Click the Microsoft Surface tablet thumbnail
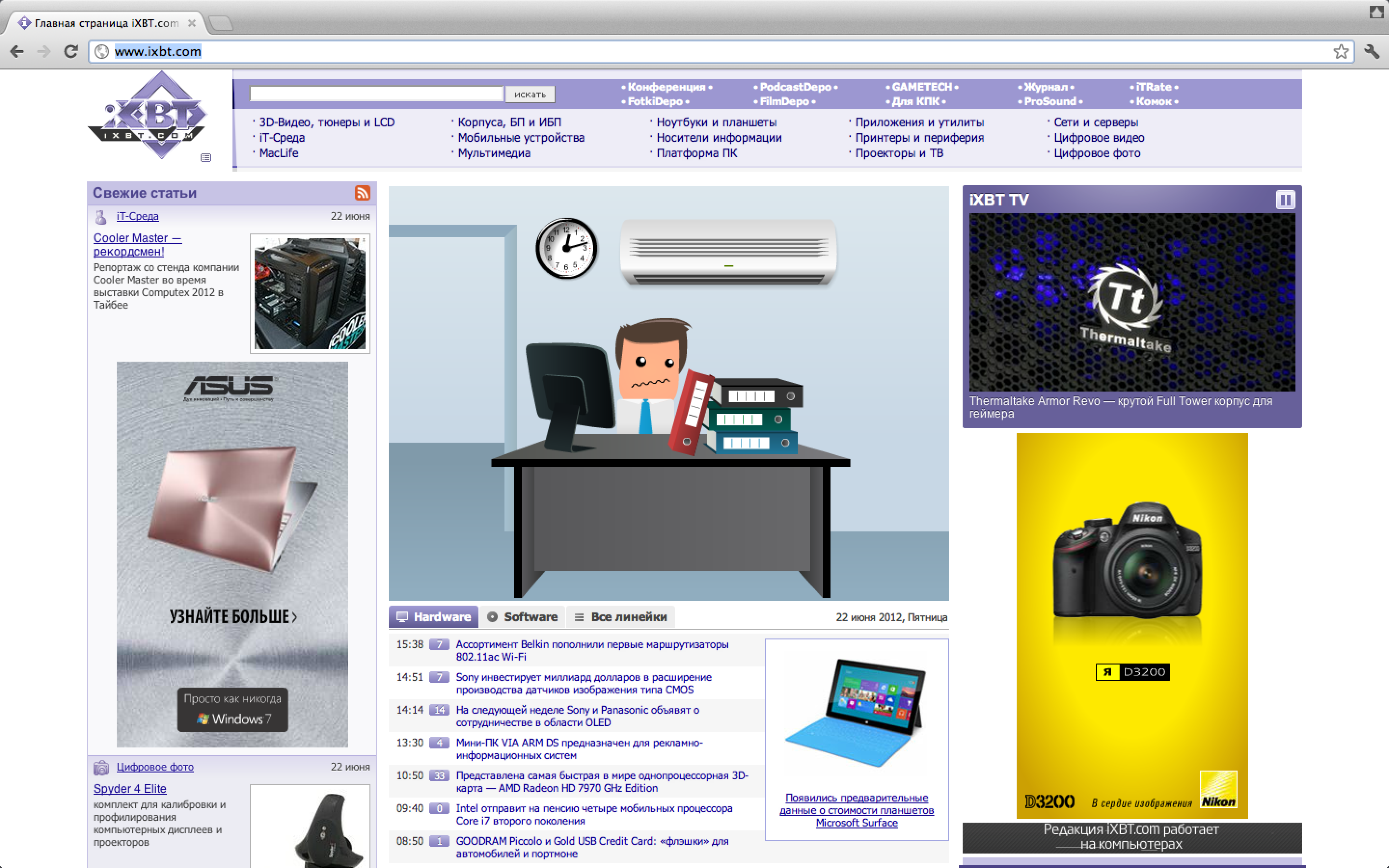1389x868 pixels. pyautogui.click(x=856, y=712)
